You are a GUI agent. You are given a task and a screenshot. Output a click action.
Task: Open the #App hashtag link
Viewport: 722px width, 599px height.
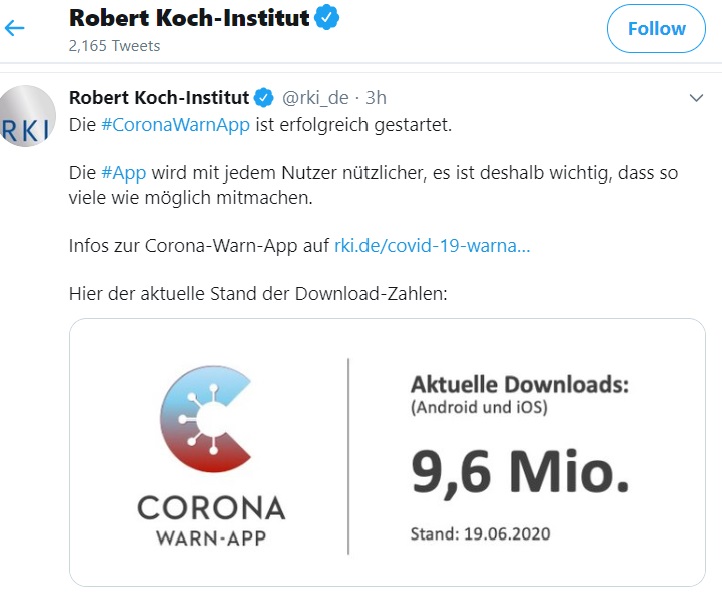(x=123, y=173)
